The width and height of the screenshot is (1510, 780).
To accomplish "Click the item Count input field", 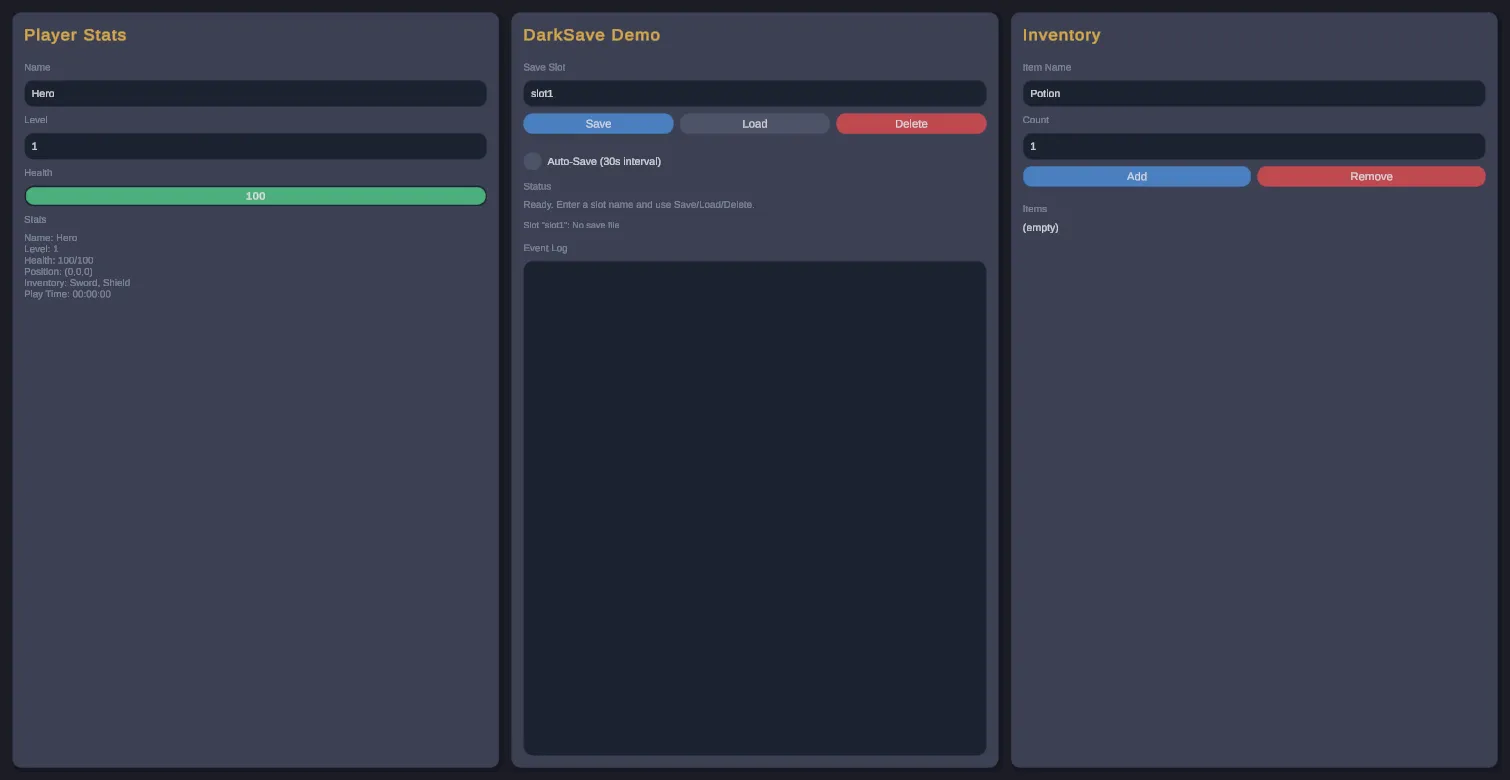I will (x=1253, y=145).
